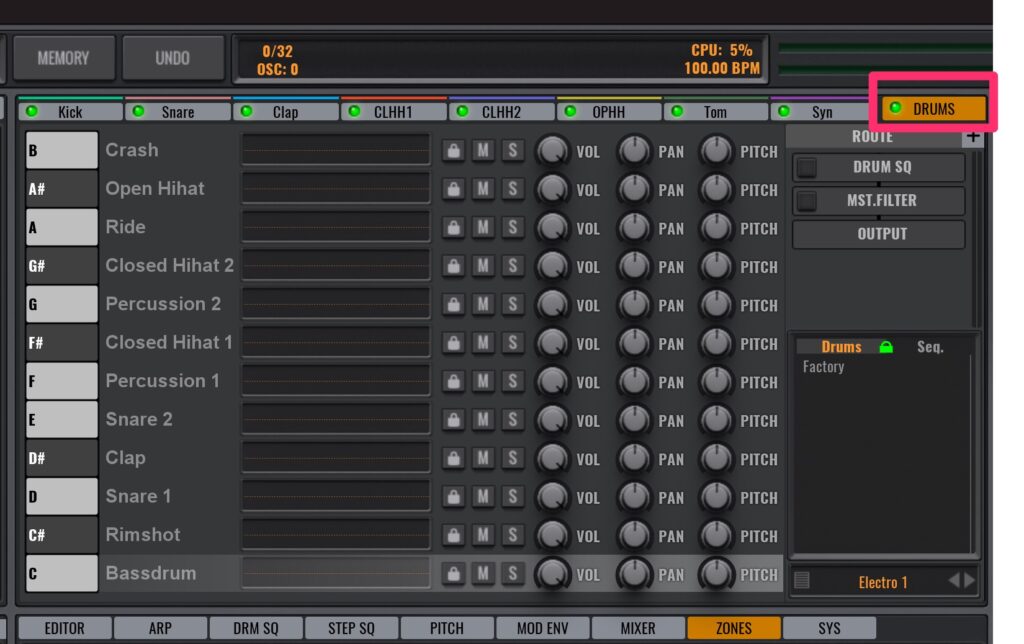Mute the Bassdrum zone
The height and width of the screenshot is (644, 1024).
click(483, 573)
